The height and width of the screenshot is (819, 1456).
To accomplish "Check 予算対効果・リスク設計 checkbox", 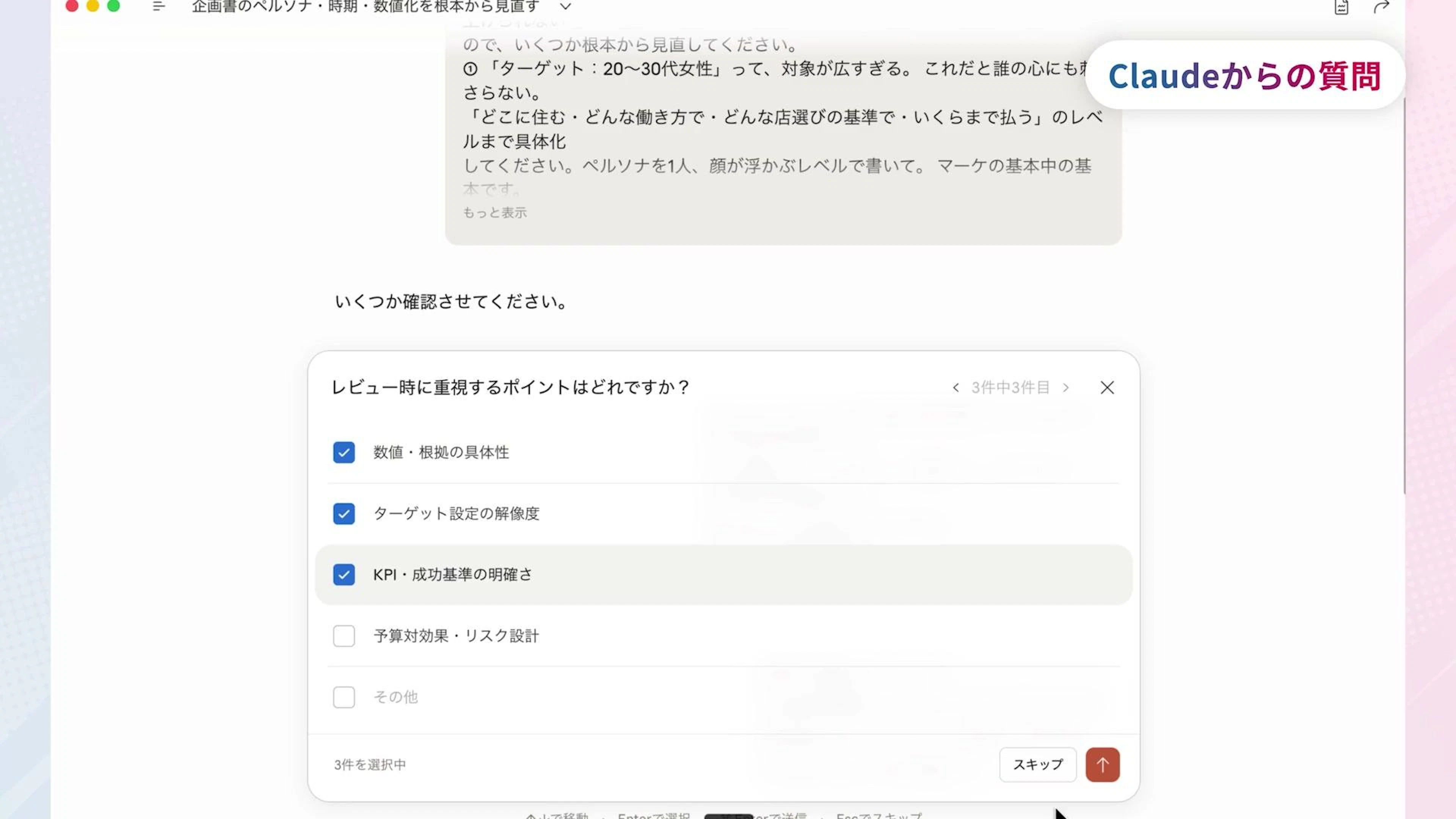I will [x=344, y=636].
